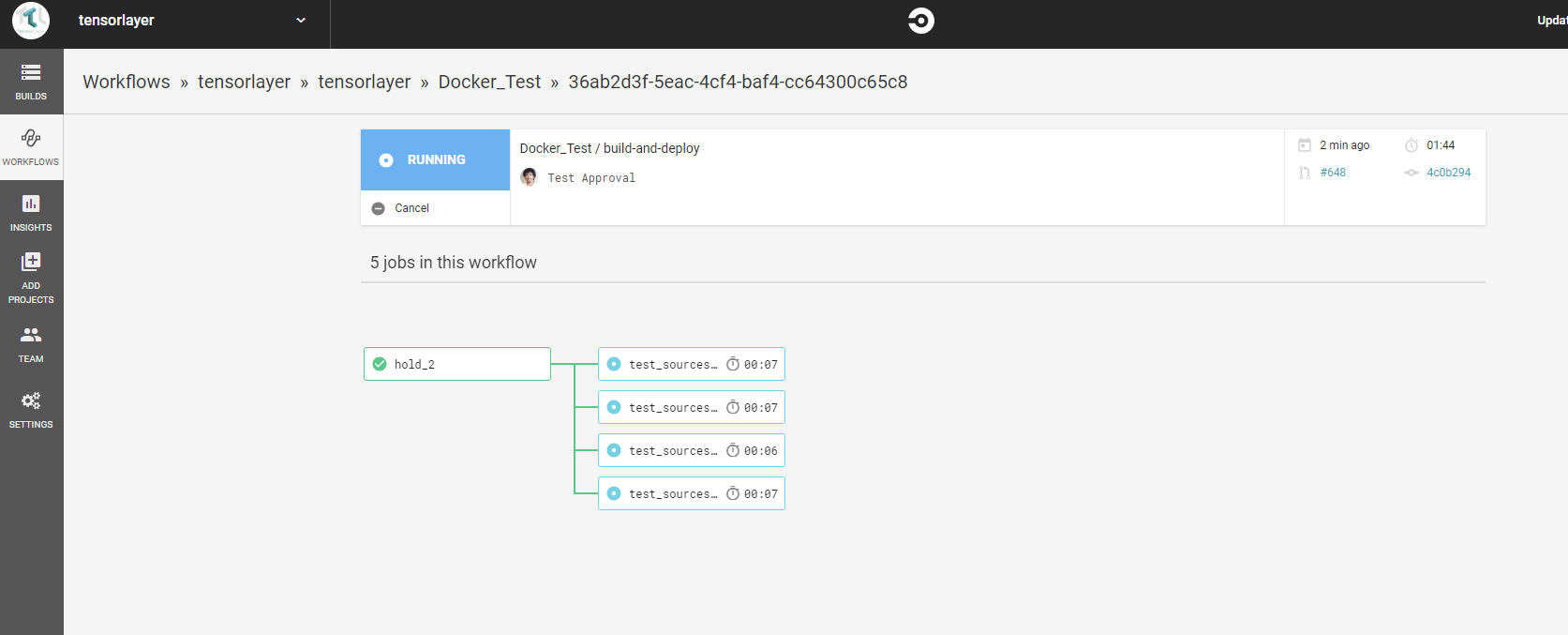The width and height of the screenshot is (1568, 635).
Task: Click the RUNNING status badge
Action: coord(435,160)
